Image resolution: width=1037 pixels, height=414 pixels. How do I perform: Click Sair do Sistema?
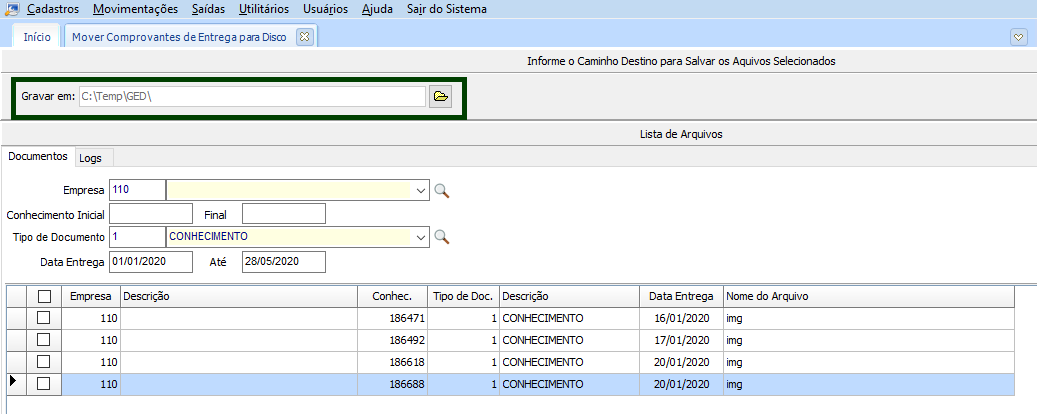point(447,9)
